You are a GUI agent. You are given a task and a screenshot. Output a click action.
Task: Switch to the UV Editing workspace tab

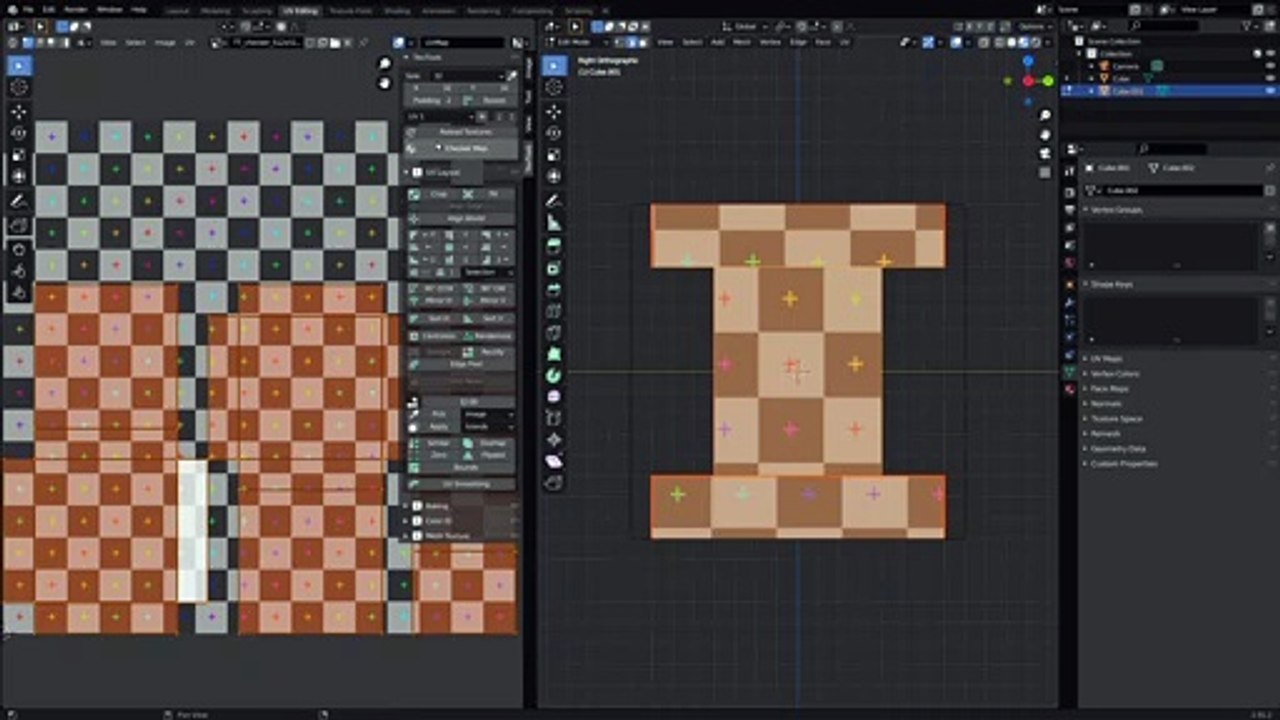tap(300, 10)
